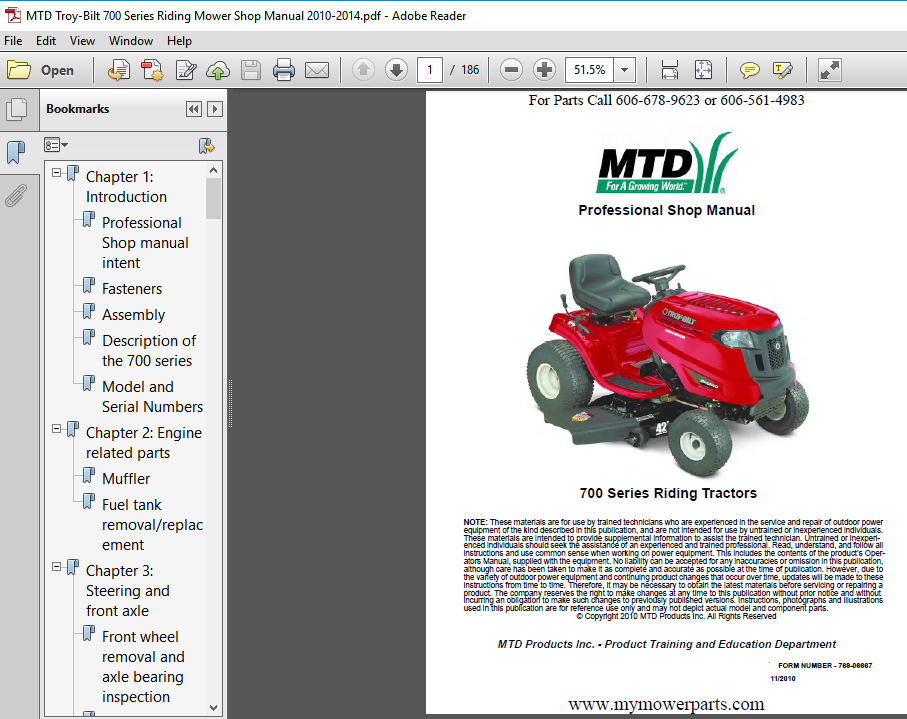This screenshot has height=719, width=907.
Task: Click the Assembly bookmark ribbon icon
Action: pos(89,312)
